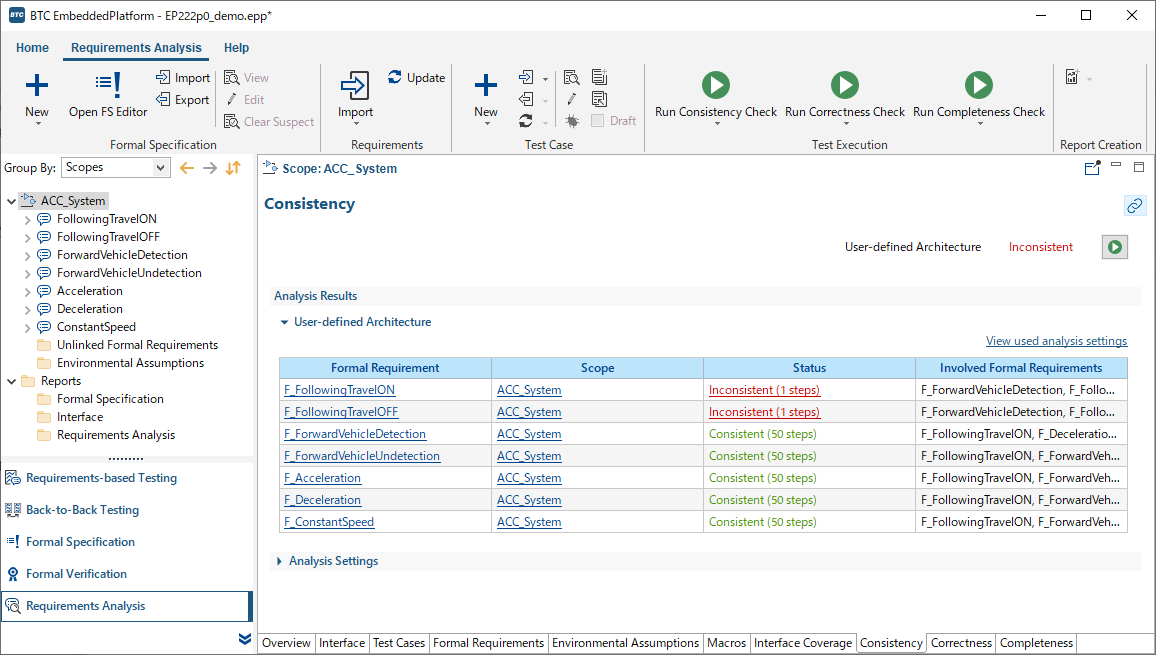Viewport: 1156px width, 655px height.
Task: Expand the Analysis Settings section
Action: tap(279, 561)
